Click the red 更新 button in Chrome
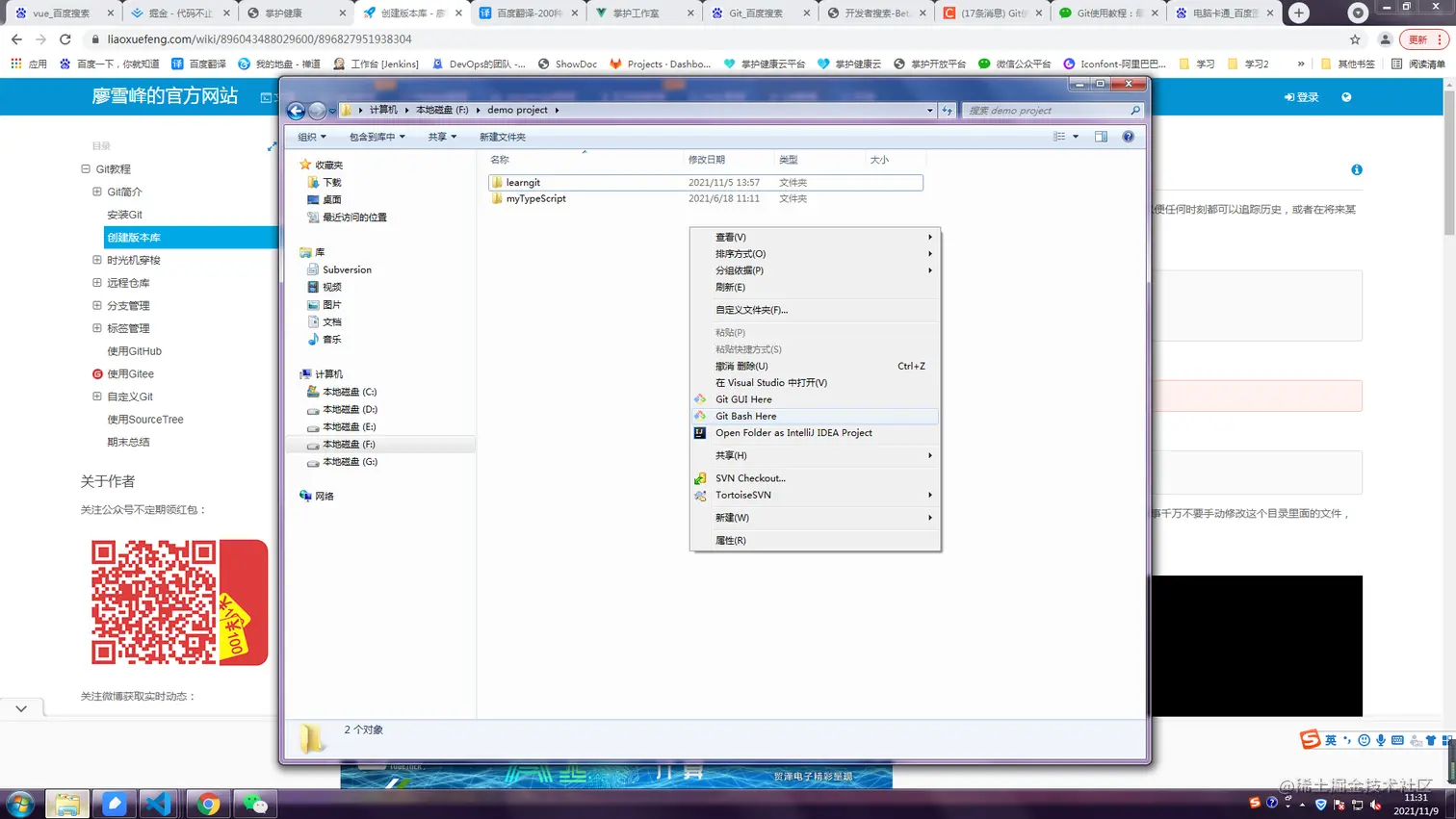This screenshot has width=1456, height=819. point(1424,39)
